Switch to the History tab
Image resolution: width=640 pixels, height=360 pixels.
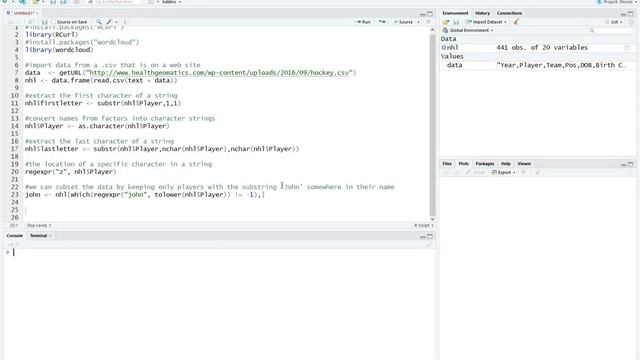(482, 13)
